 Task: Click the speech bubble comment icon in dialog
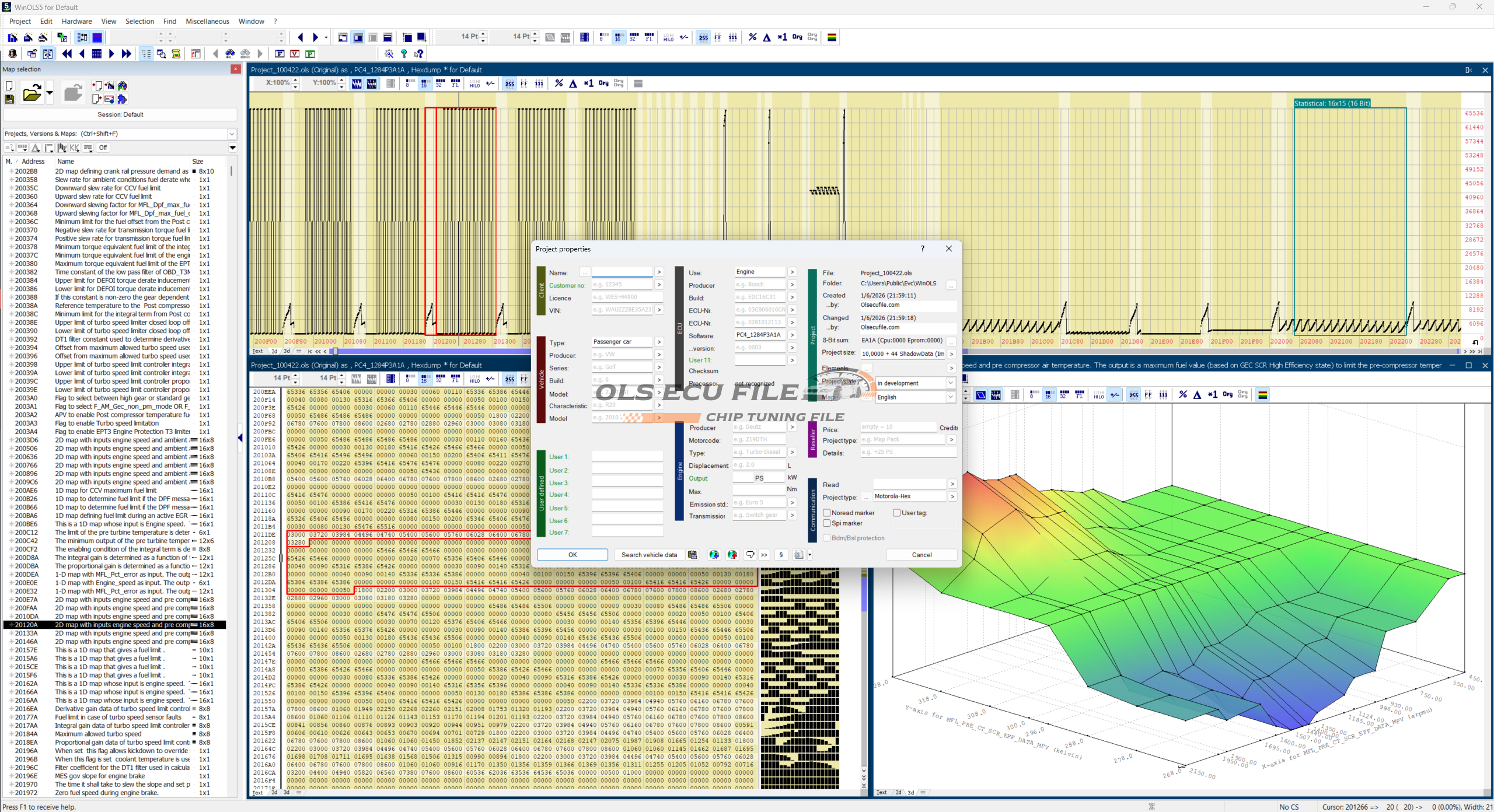click(749, 555)
